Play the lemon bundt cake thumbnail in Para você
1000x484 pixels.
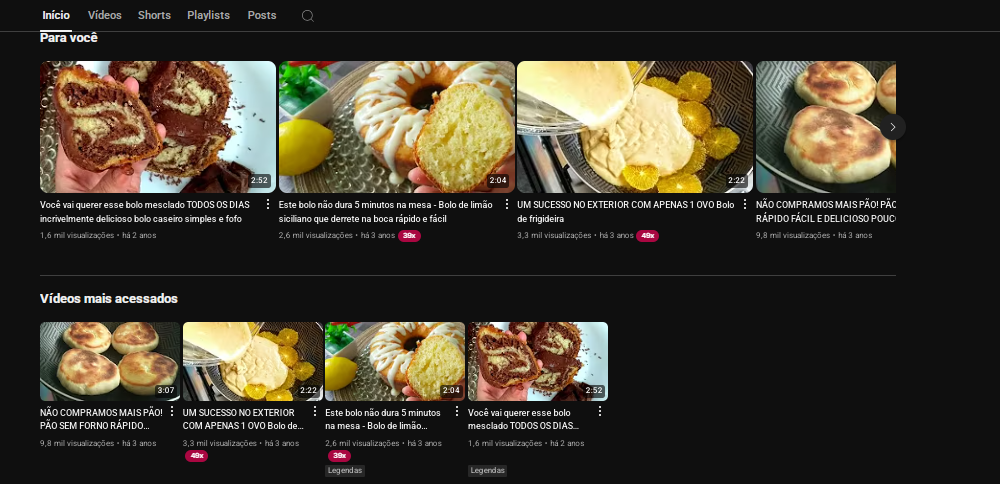(x=397, y=127)
